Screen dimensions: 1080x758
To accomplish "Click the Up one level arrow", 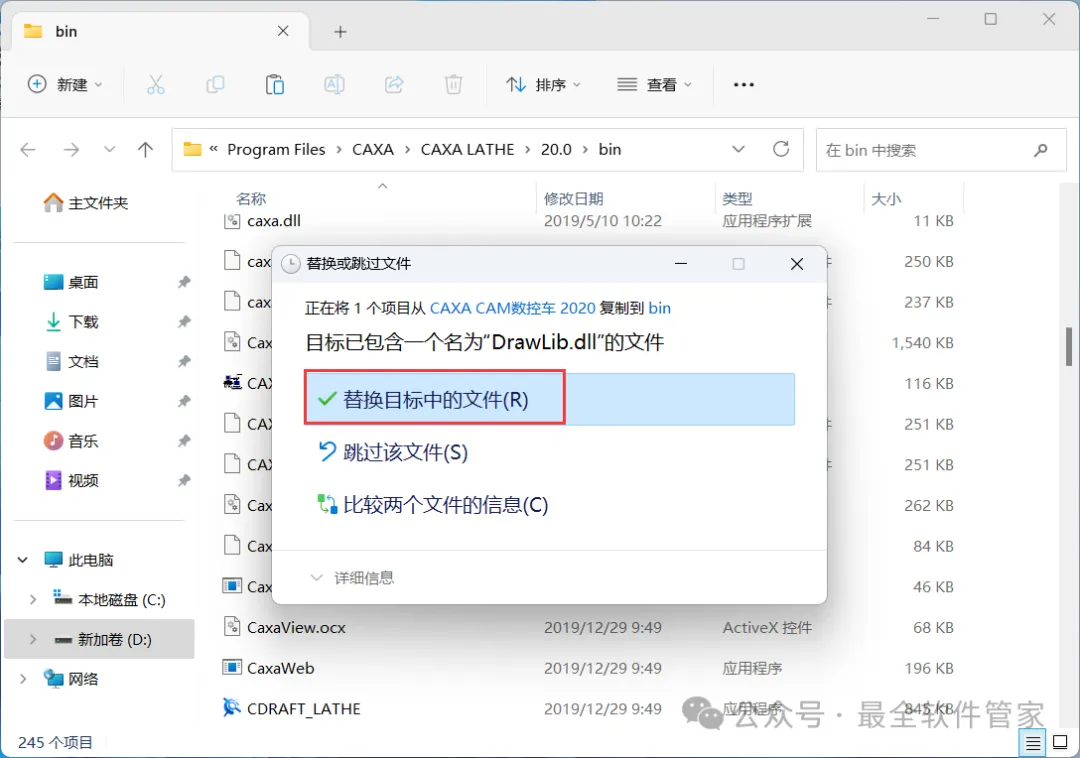I will [145, 150].
